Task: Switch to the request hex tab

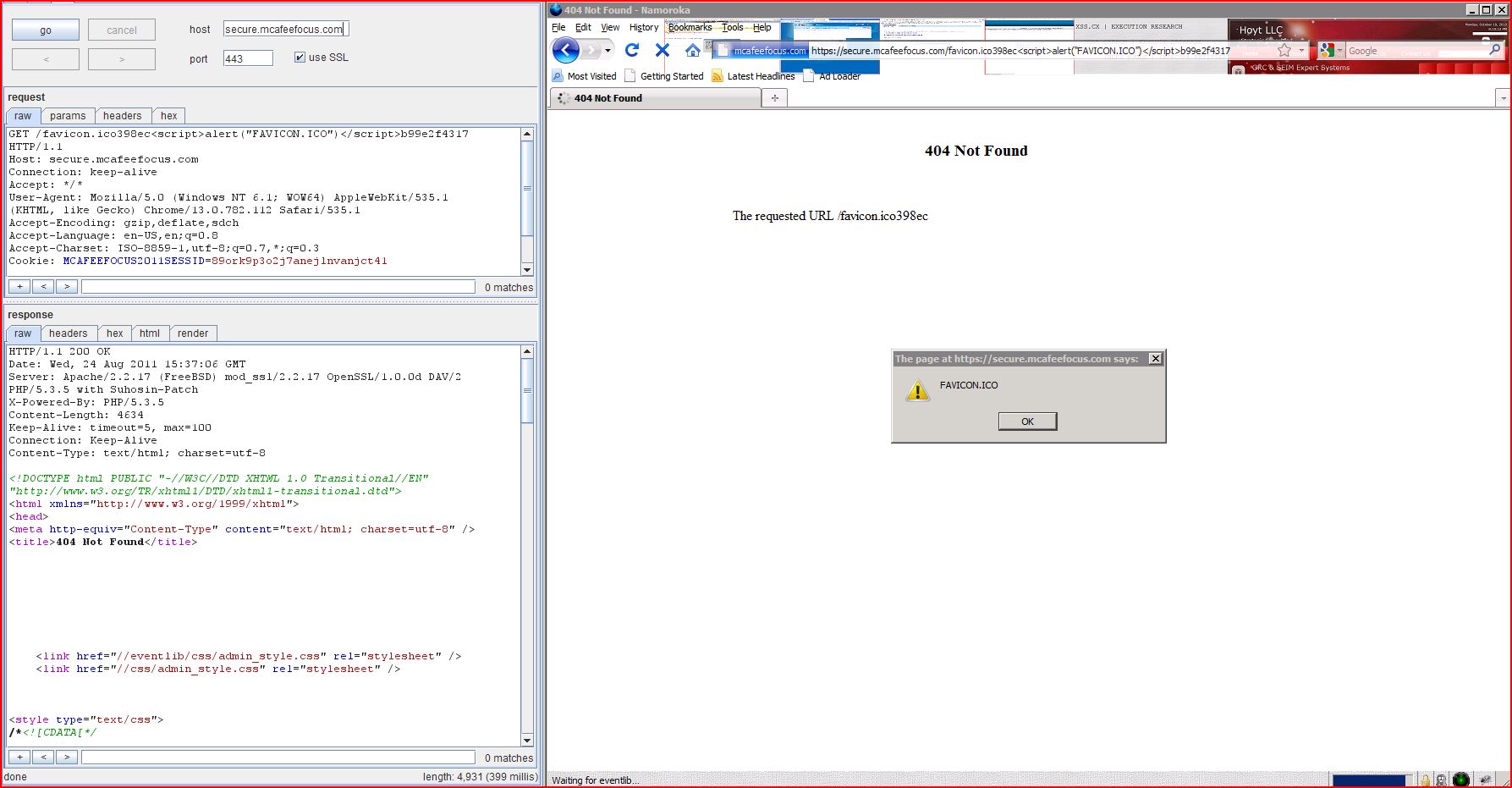Action: point(169,116)
